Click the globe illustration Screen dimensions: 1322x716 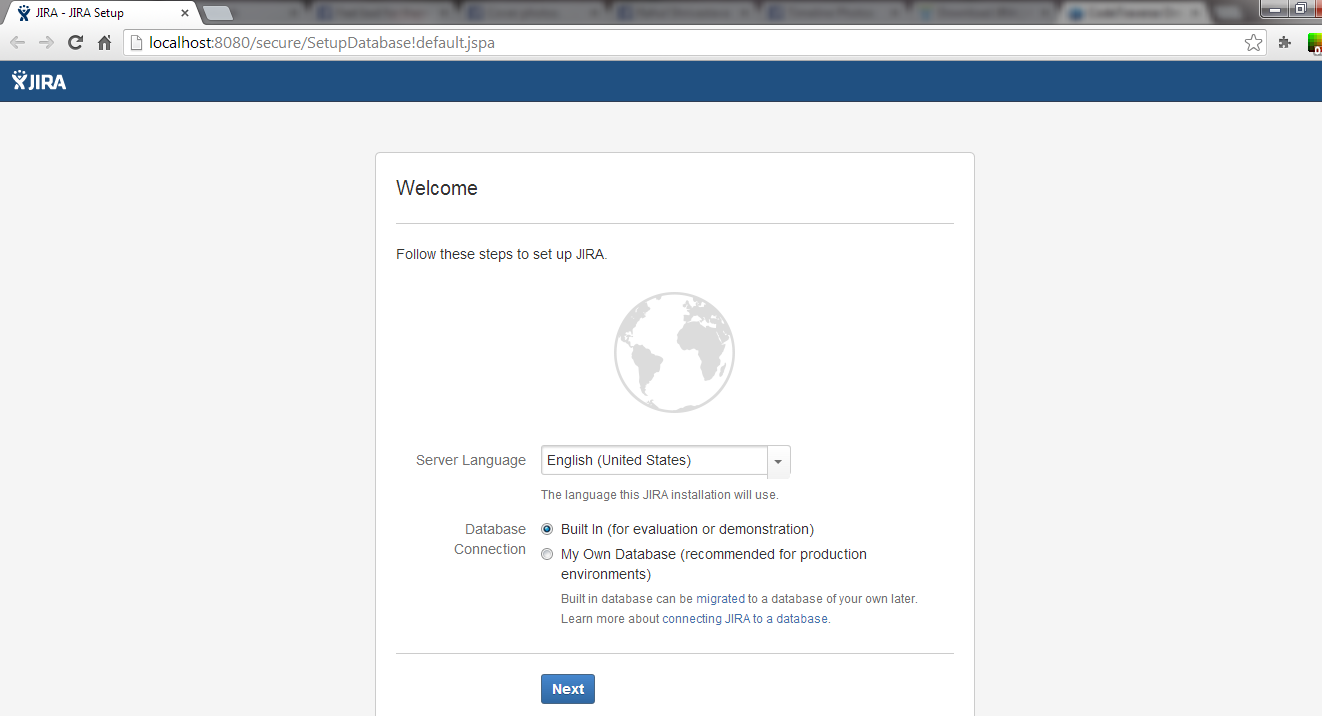point(674,352)
